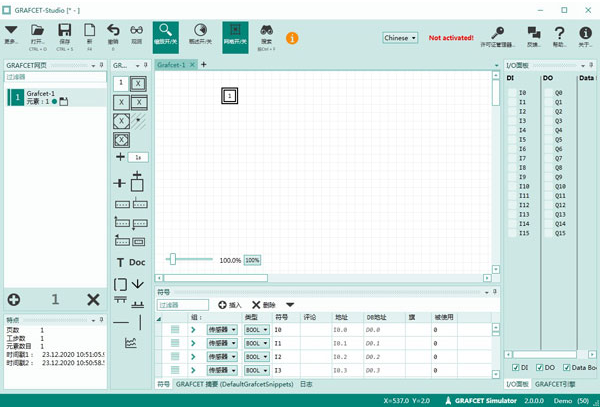Open the Chinese language dropdown
Image resolution: width=600 pixels, height=407 pixels.
click(400, 38)
